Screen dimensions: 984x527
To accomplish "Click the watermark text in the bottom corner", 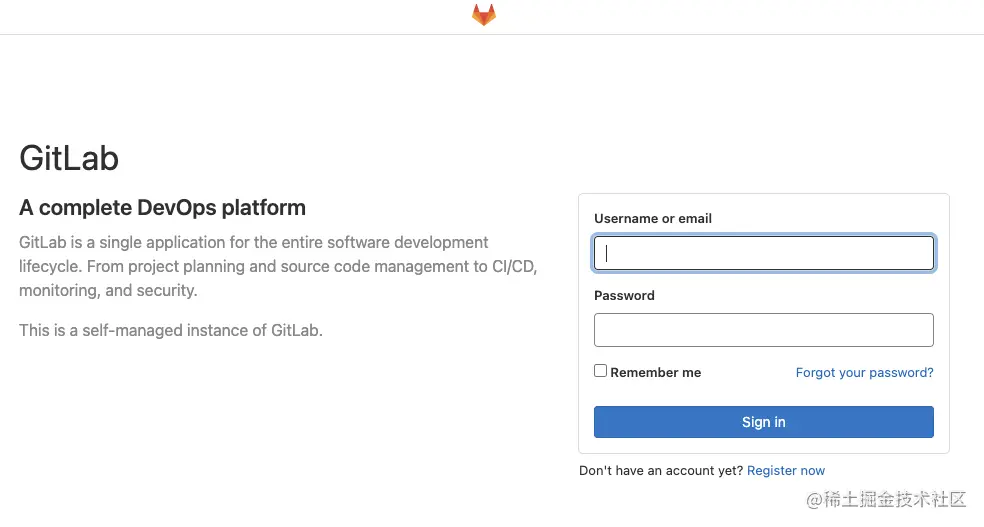I will (x=886, y=498).
